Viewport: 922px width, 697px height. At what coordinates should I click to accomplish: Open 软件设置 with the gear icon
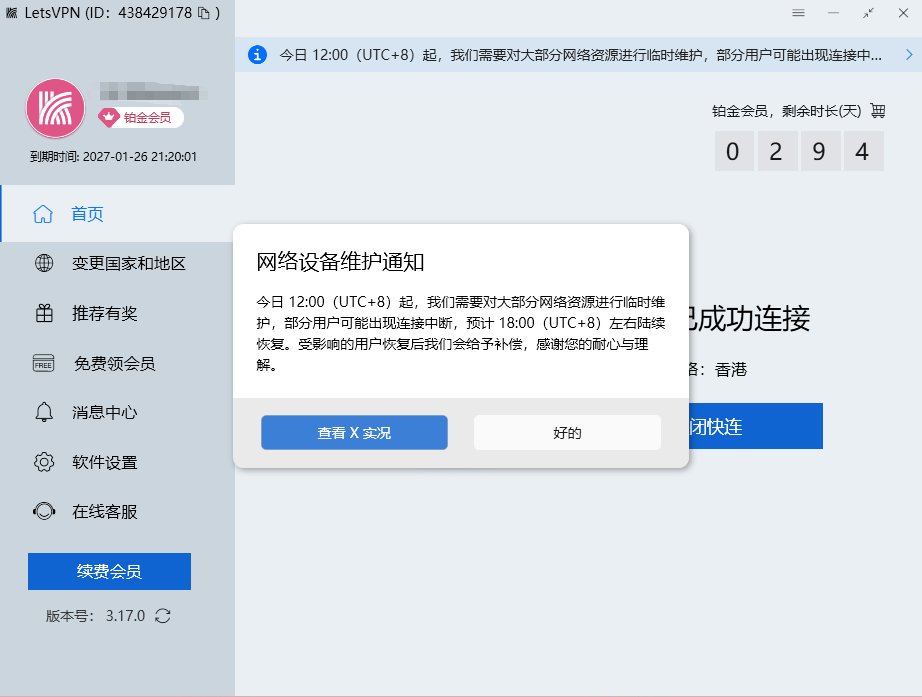[44, 462]
